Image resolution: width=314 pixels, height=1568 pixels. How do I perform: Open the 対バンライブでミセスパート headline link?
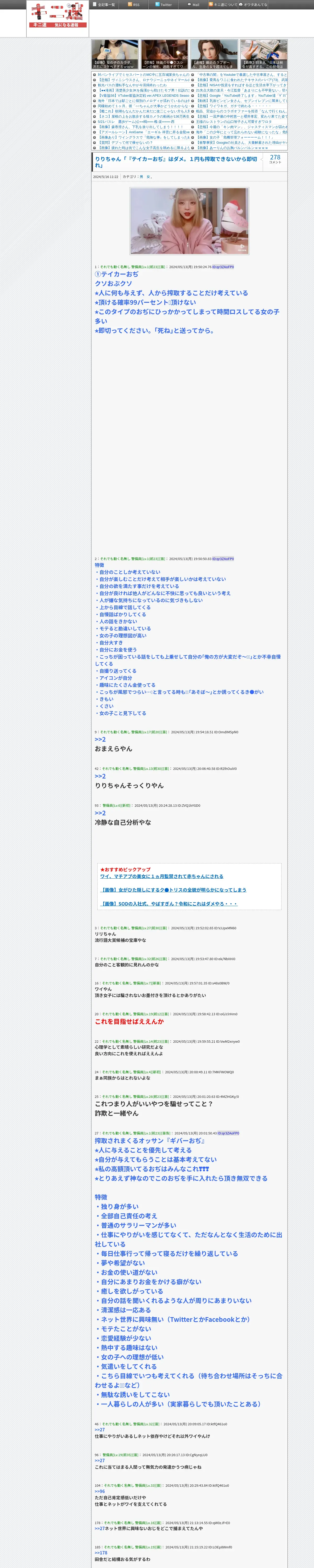pyautogui.click(x=143, y=75)
